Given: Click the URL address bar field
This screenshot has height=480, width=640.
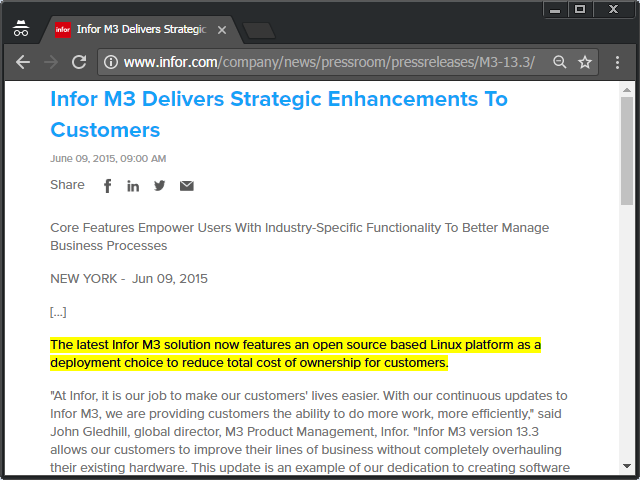Looking at the screenshot, I should 330,62.
